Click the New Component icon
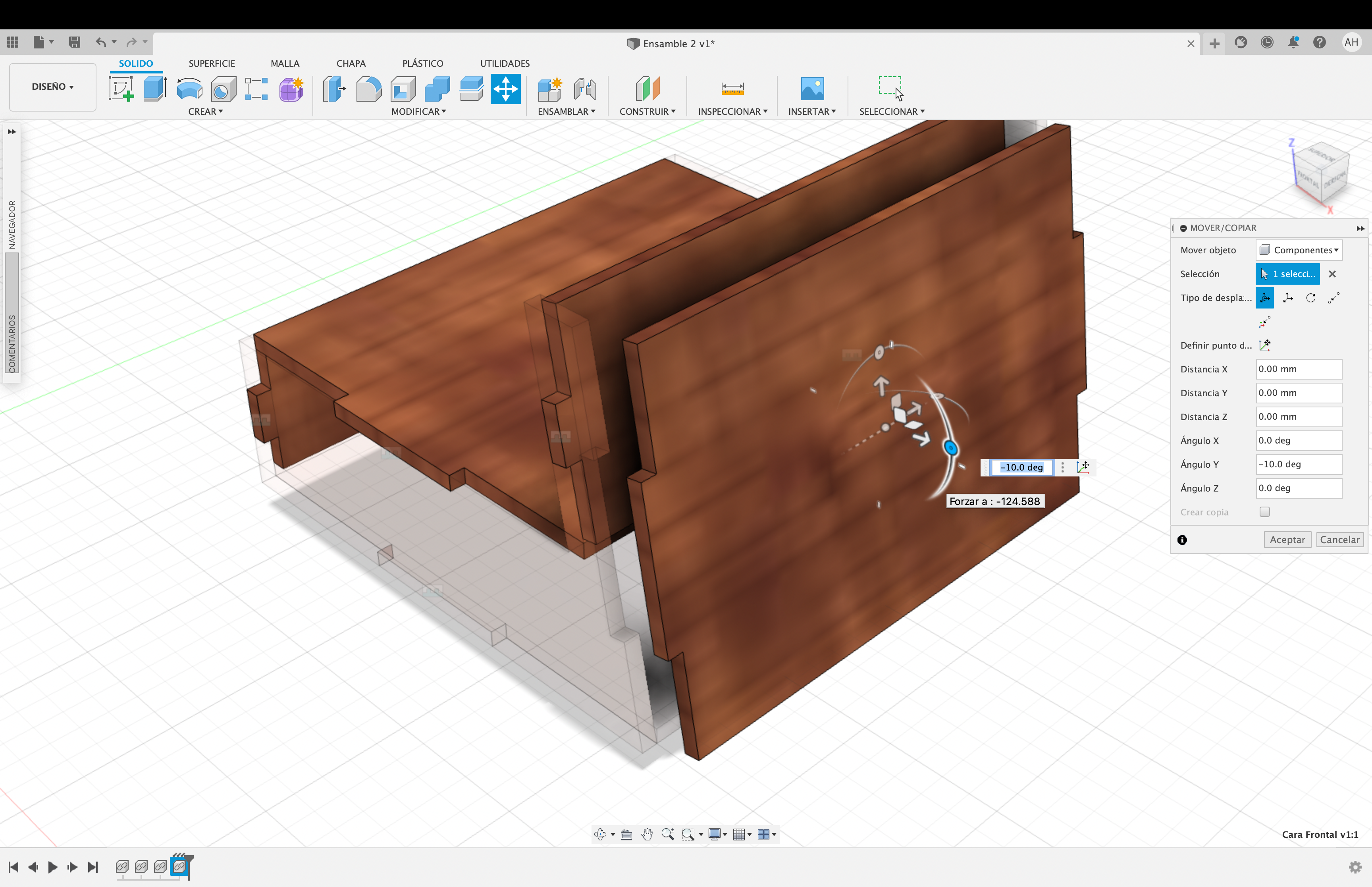This screenshot has width=1372, height=887. (x=550, y=89)
